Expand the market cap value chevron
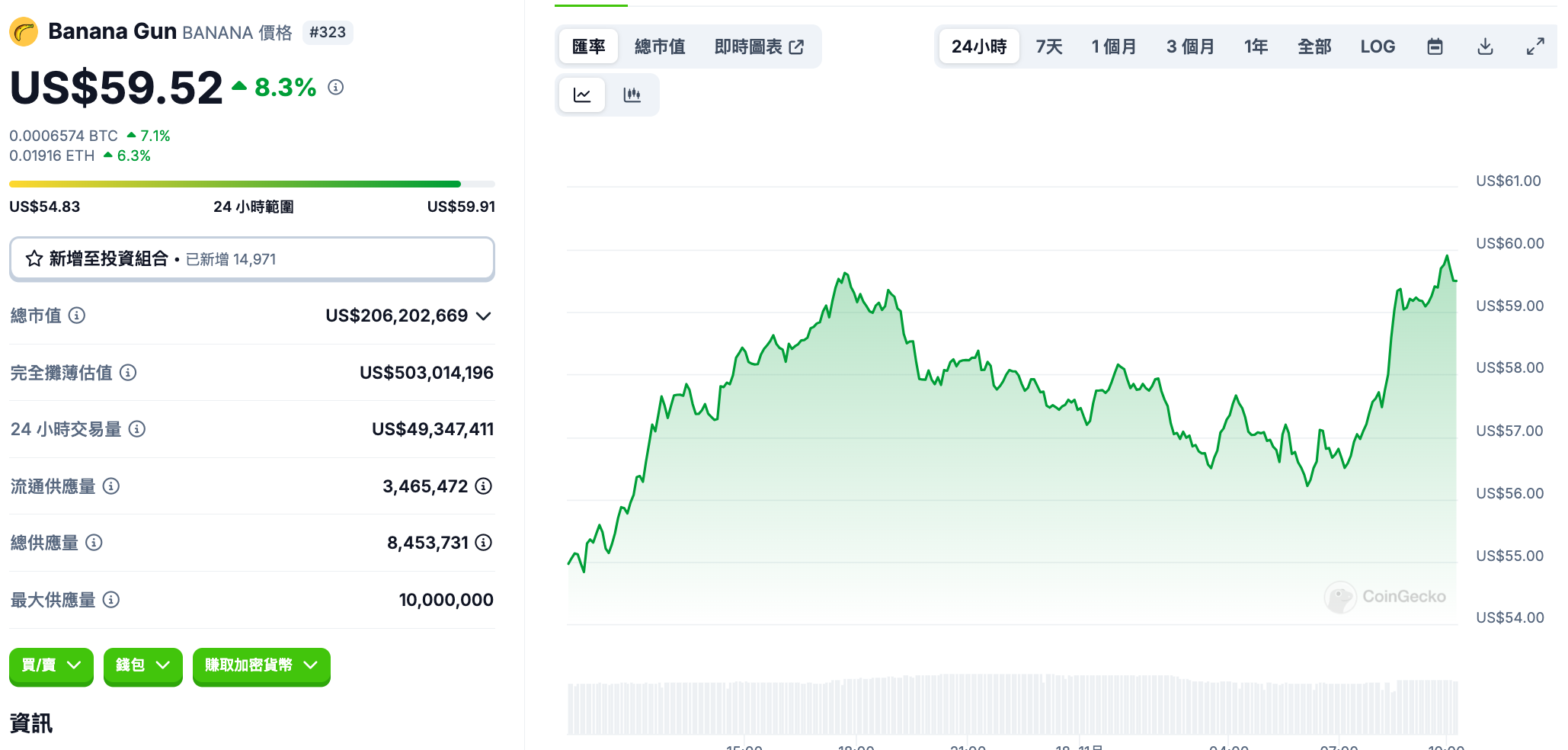Screen dimensions: 1568x750 point(484,316)
